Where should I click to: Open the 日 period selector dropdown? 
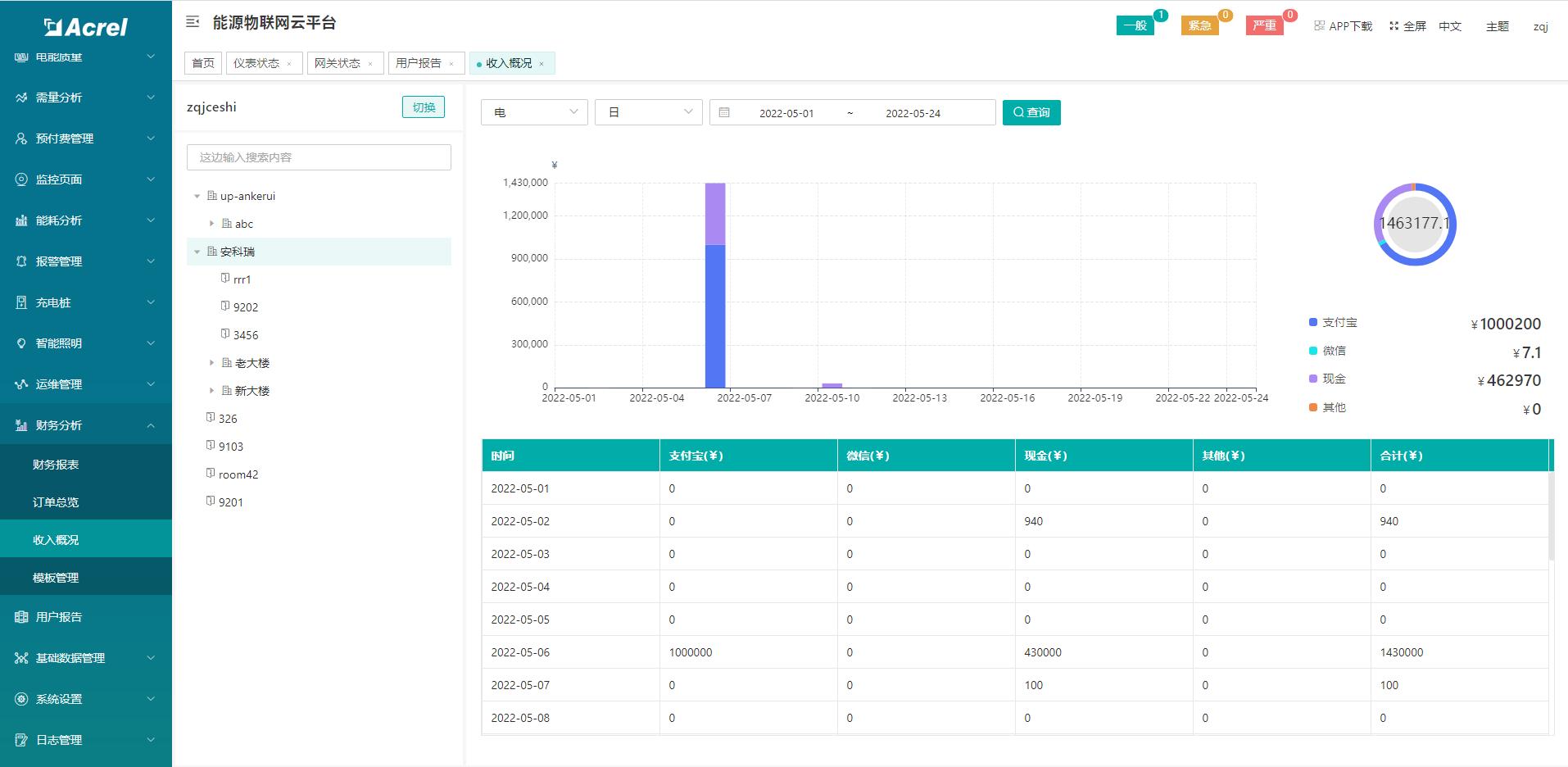point(648,112)
